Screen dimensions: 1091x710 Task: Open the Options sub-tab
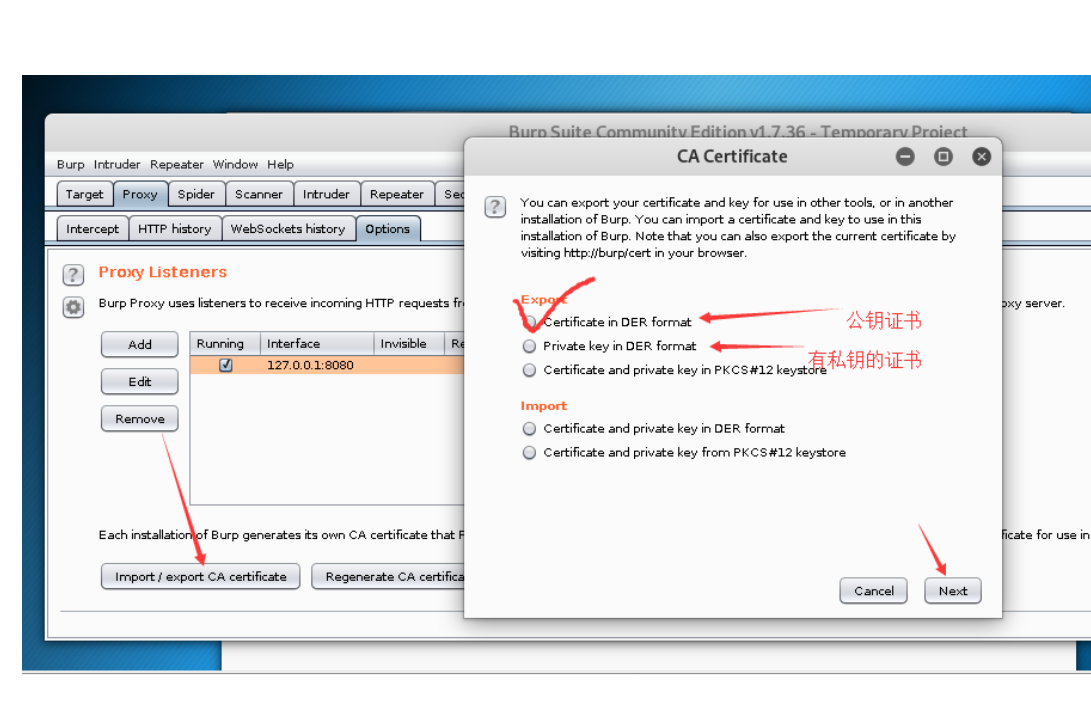(388, 229)
